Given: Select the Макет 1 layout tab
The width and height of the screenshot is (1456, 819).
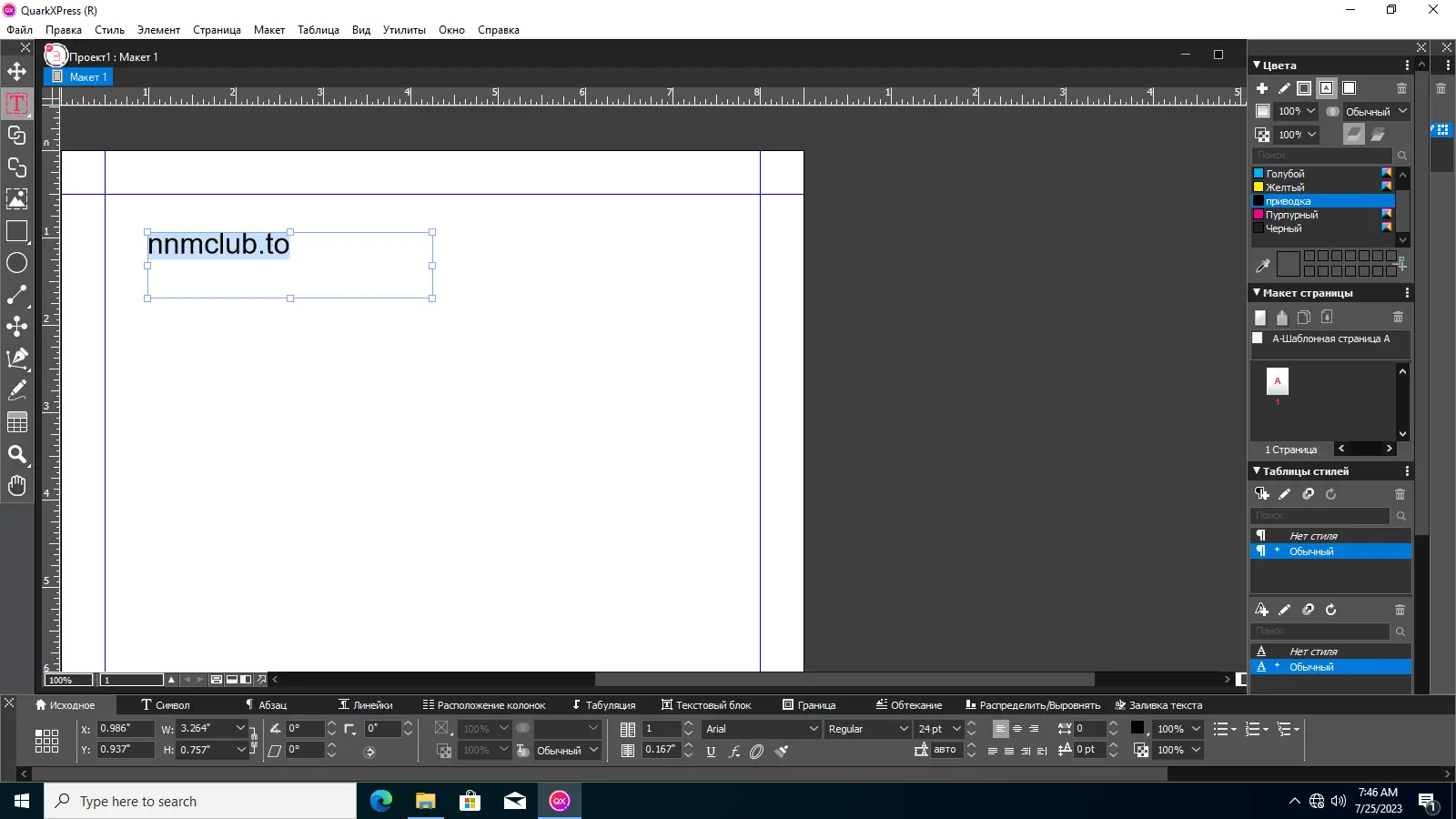Looking at the screenshot, I should 79,77.
